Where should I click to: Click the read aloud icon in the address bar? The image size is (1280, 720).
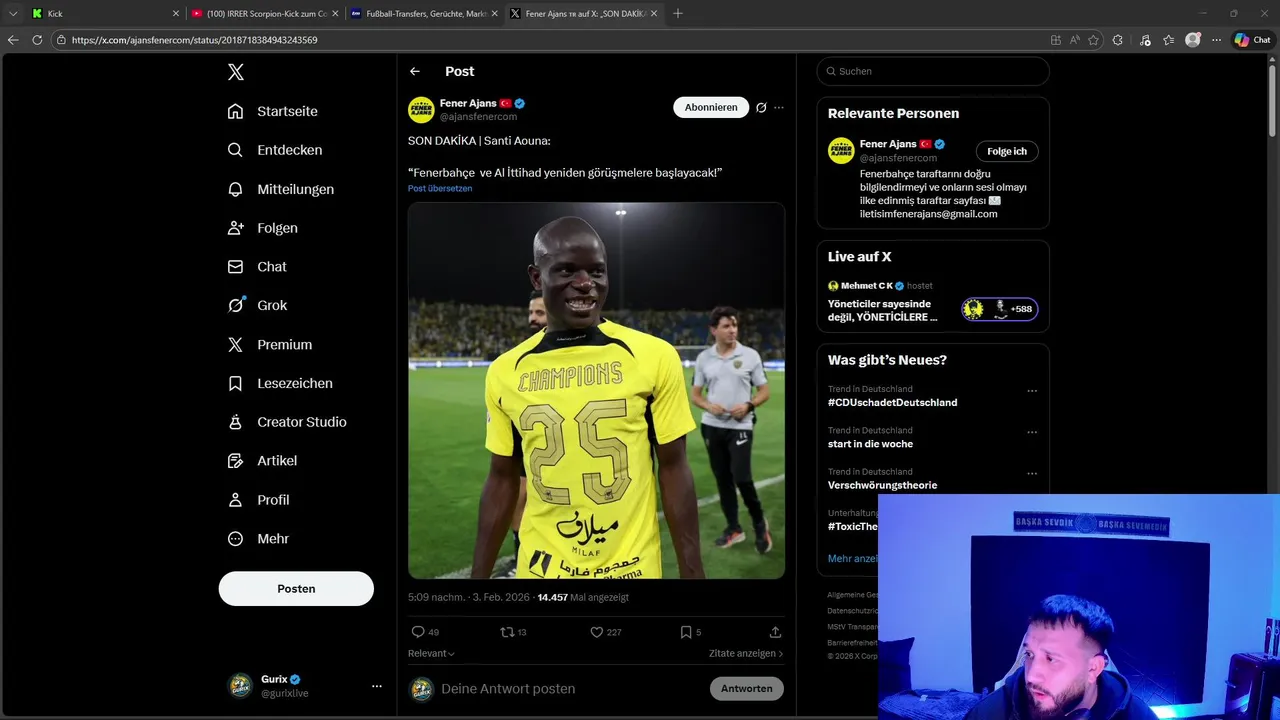pyautogui.click(x=1075, y=40)
